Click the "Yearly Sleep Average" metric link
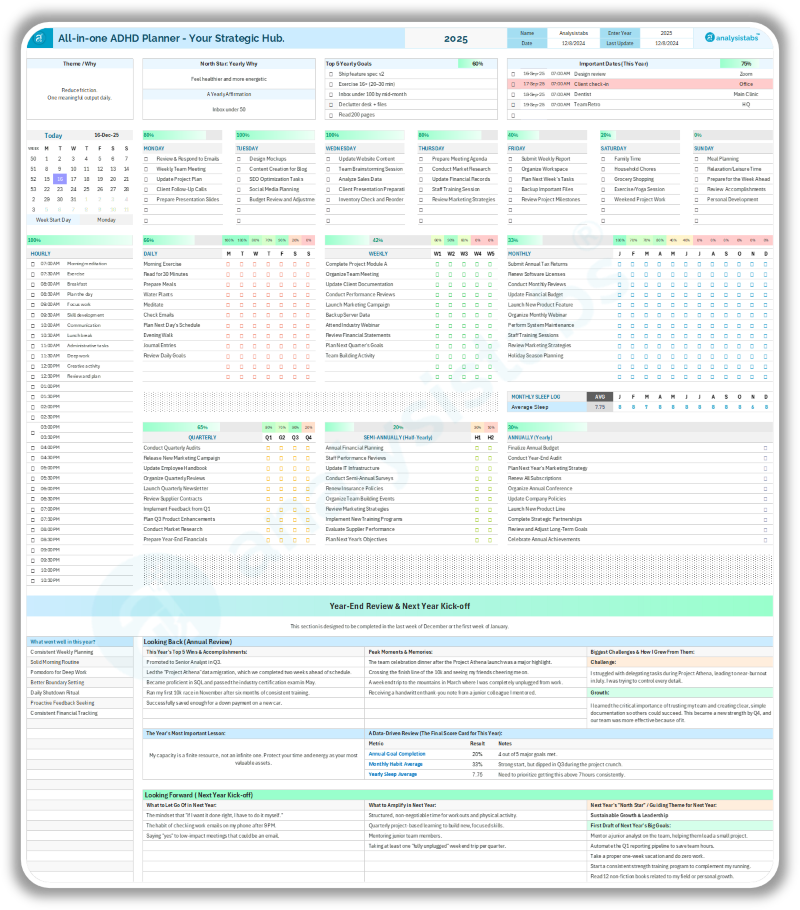This screenshot has width=800, height=910. point(394,775)
